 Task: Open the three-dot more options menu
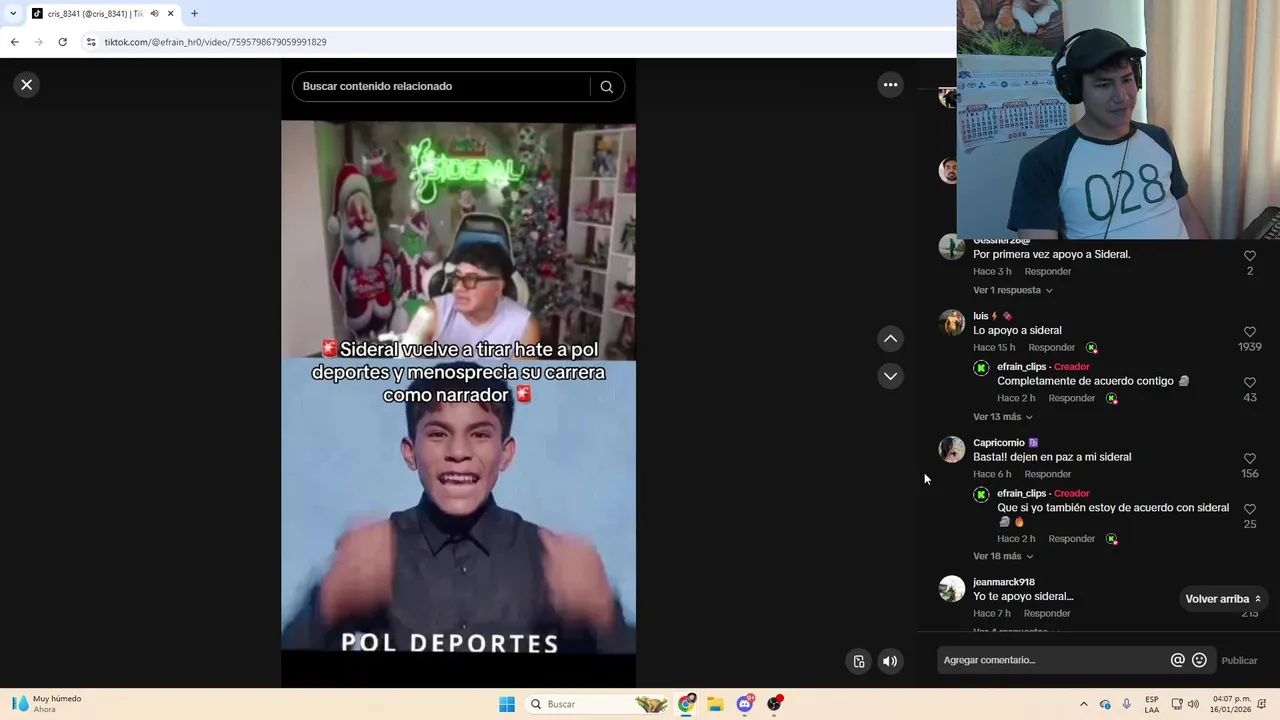coord(890,85)
